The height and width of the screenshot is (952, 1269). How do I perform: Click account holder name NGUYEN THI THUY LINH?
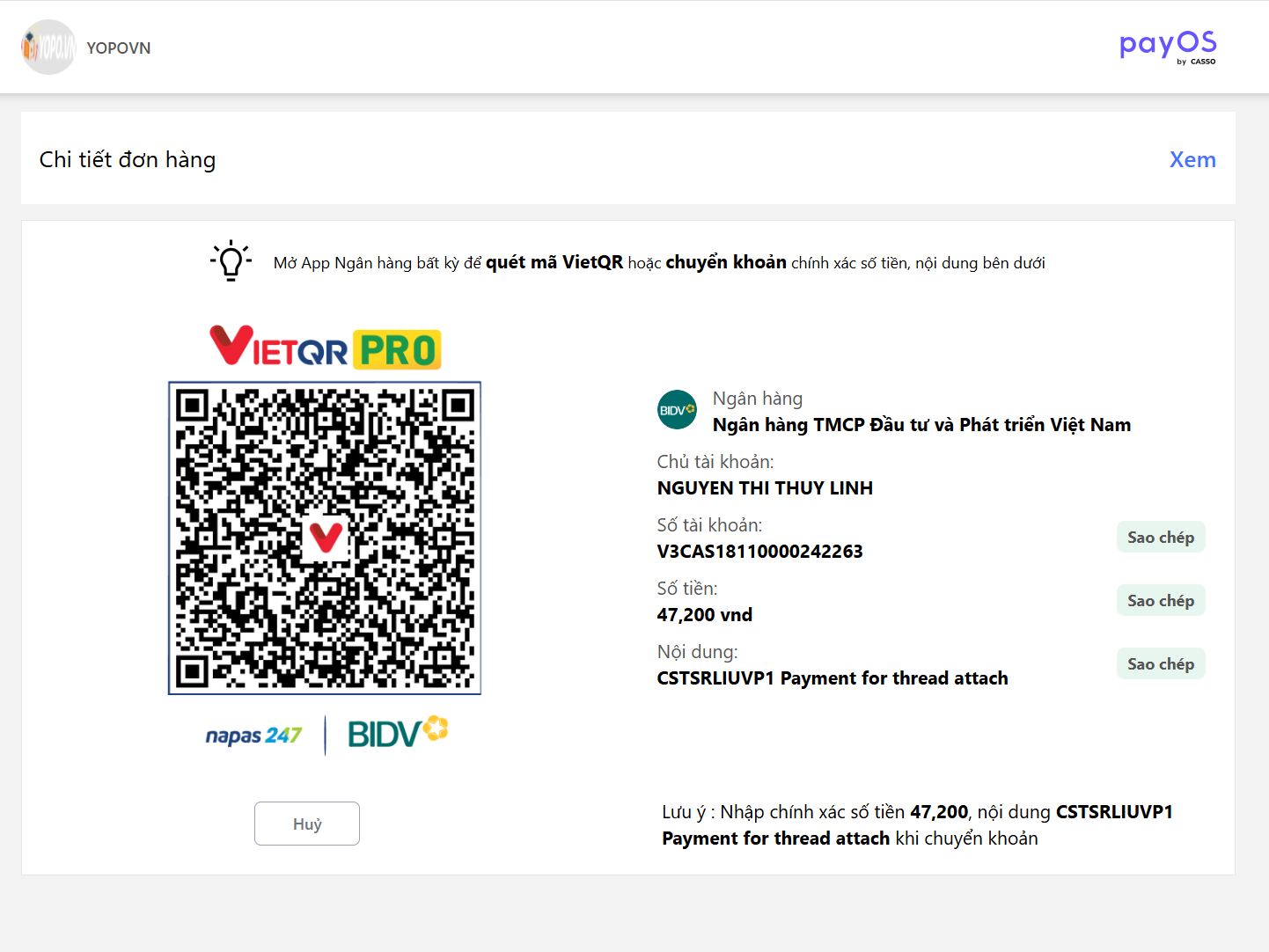(x=765, y=488)
